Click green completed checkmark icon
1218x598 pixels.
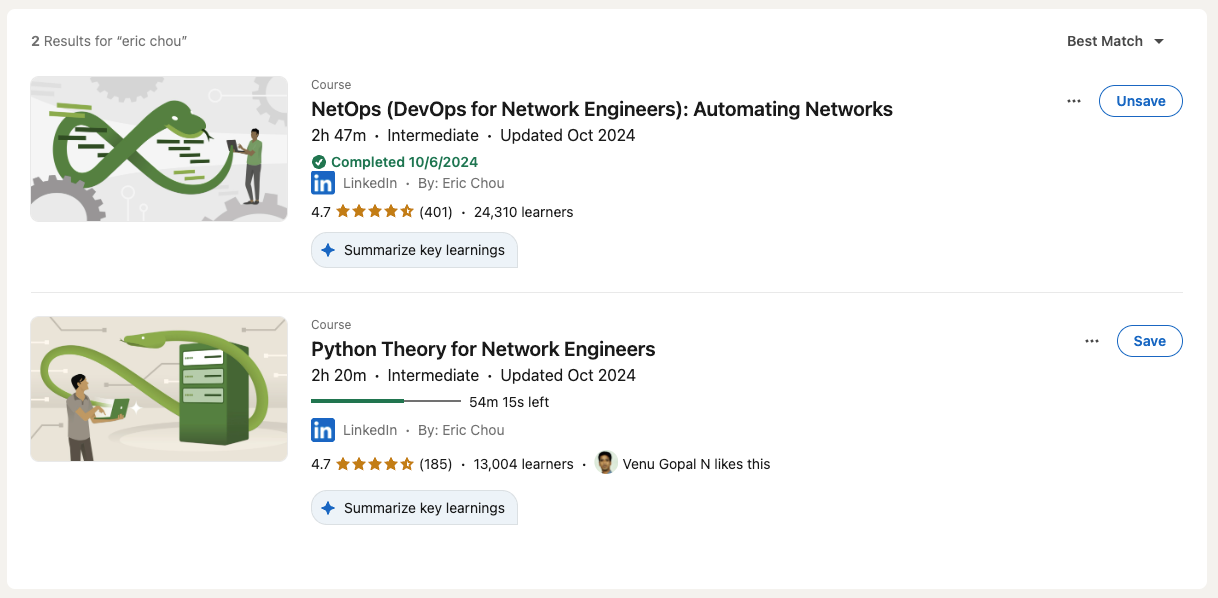319,162
